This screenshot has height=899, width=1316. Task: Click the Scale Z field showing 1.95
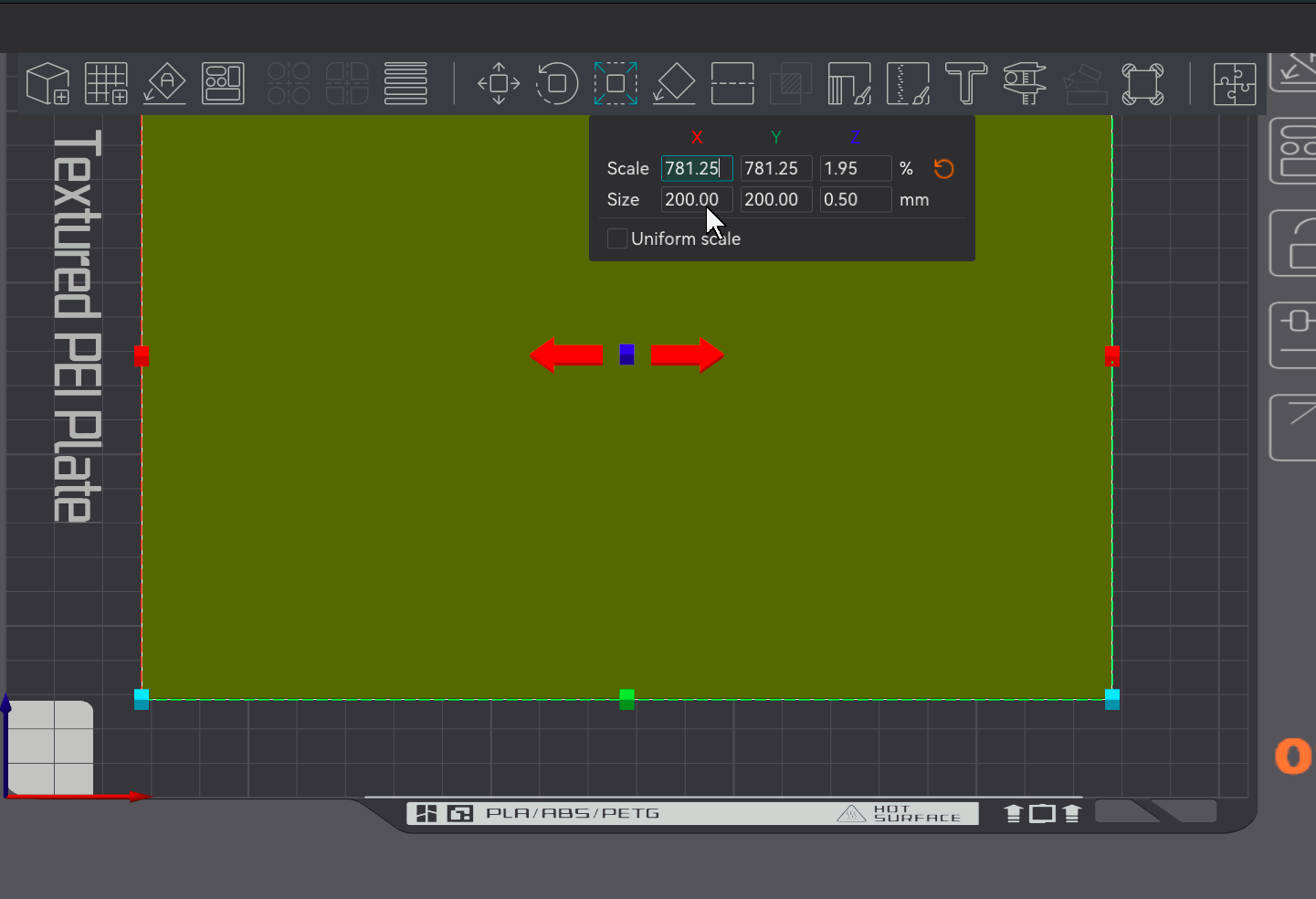856,168
